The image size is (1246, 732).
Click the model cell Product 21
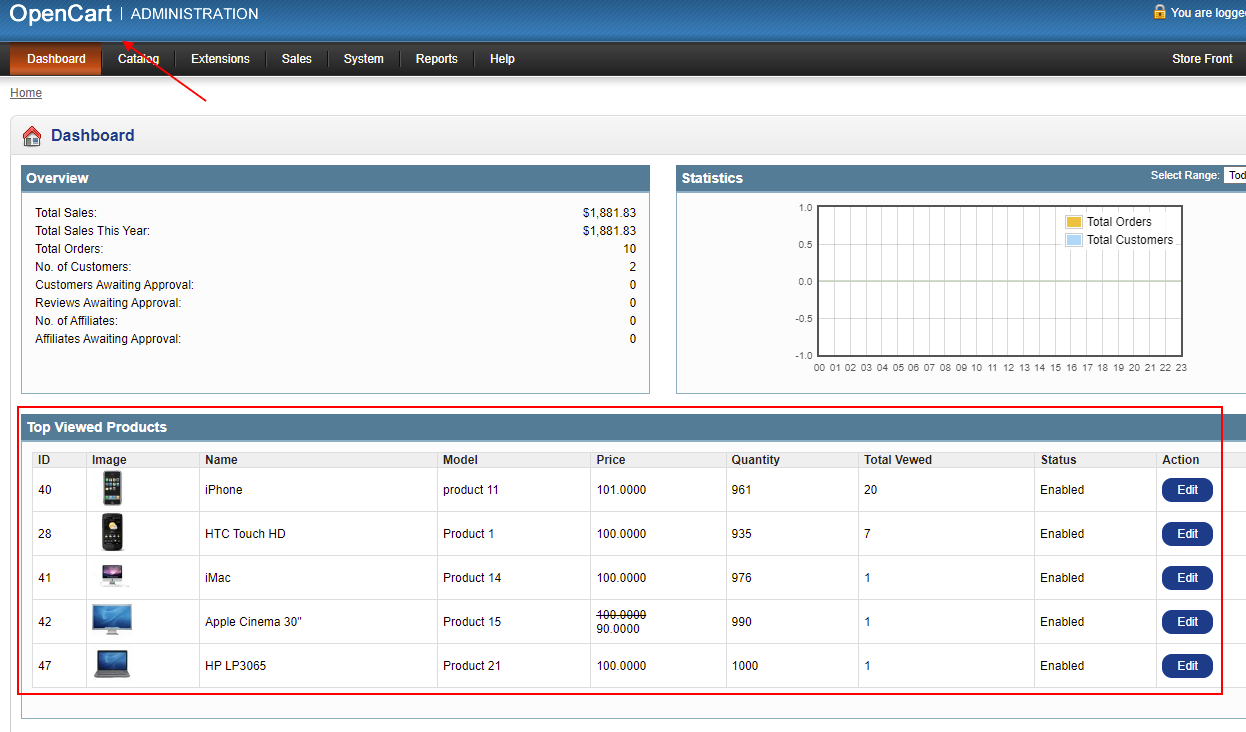472,666
